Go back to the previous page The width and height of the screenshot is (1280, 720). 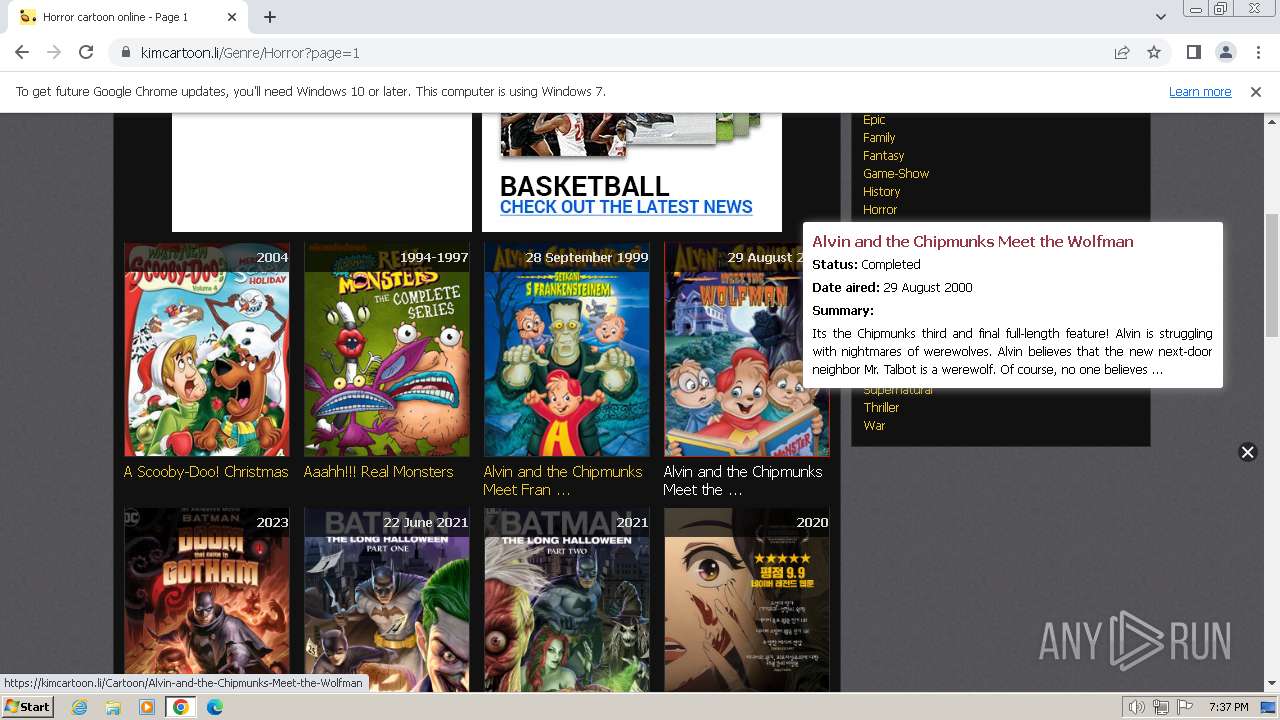(x=22, y=52)
